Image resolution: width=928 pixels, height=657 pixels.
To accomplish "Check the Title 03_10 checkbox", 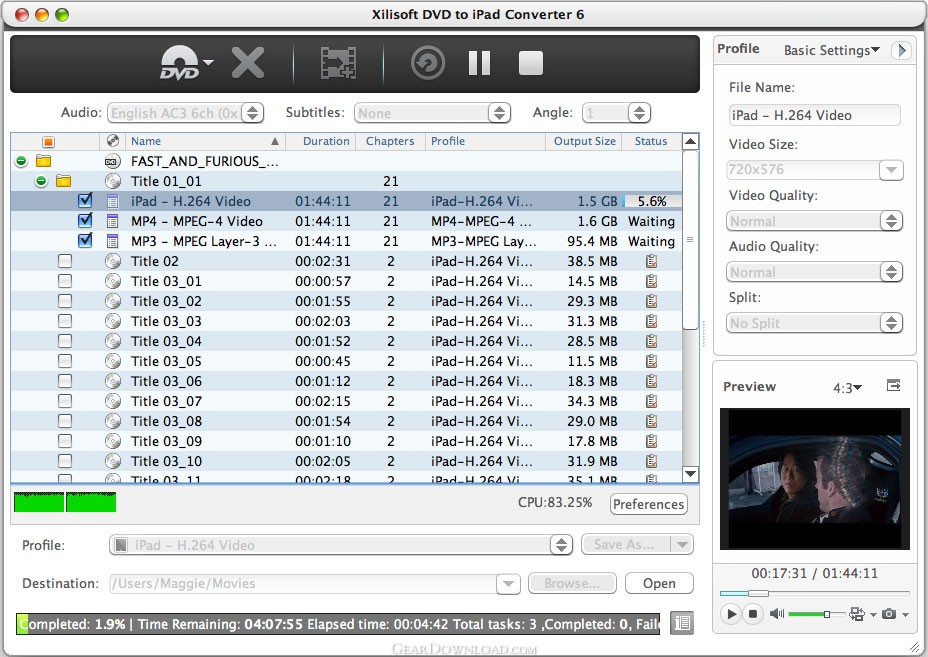I will tap(65, 460).
